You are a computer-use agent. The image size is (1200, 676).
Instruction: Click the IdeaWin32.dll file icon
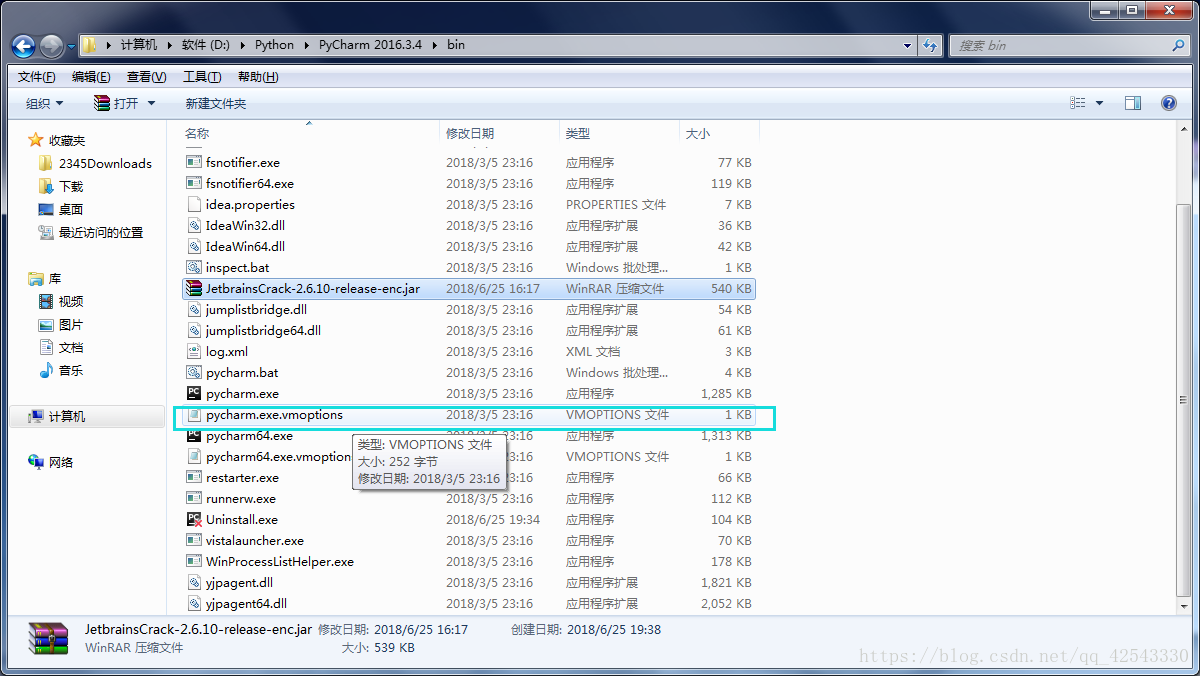coord(195,225)
